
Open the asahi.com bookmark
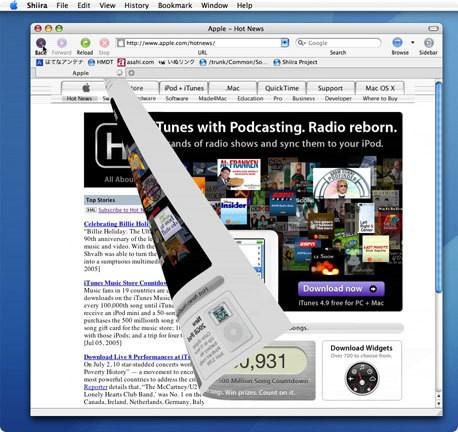(135, 62)
